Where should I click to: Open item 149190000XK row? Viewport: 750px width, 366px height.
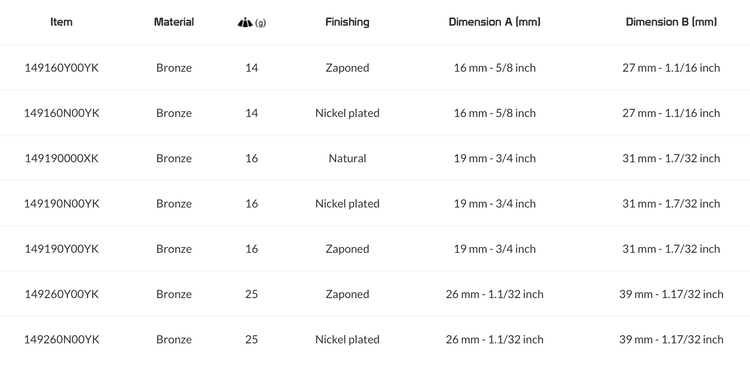375,158
